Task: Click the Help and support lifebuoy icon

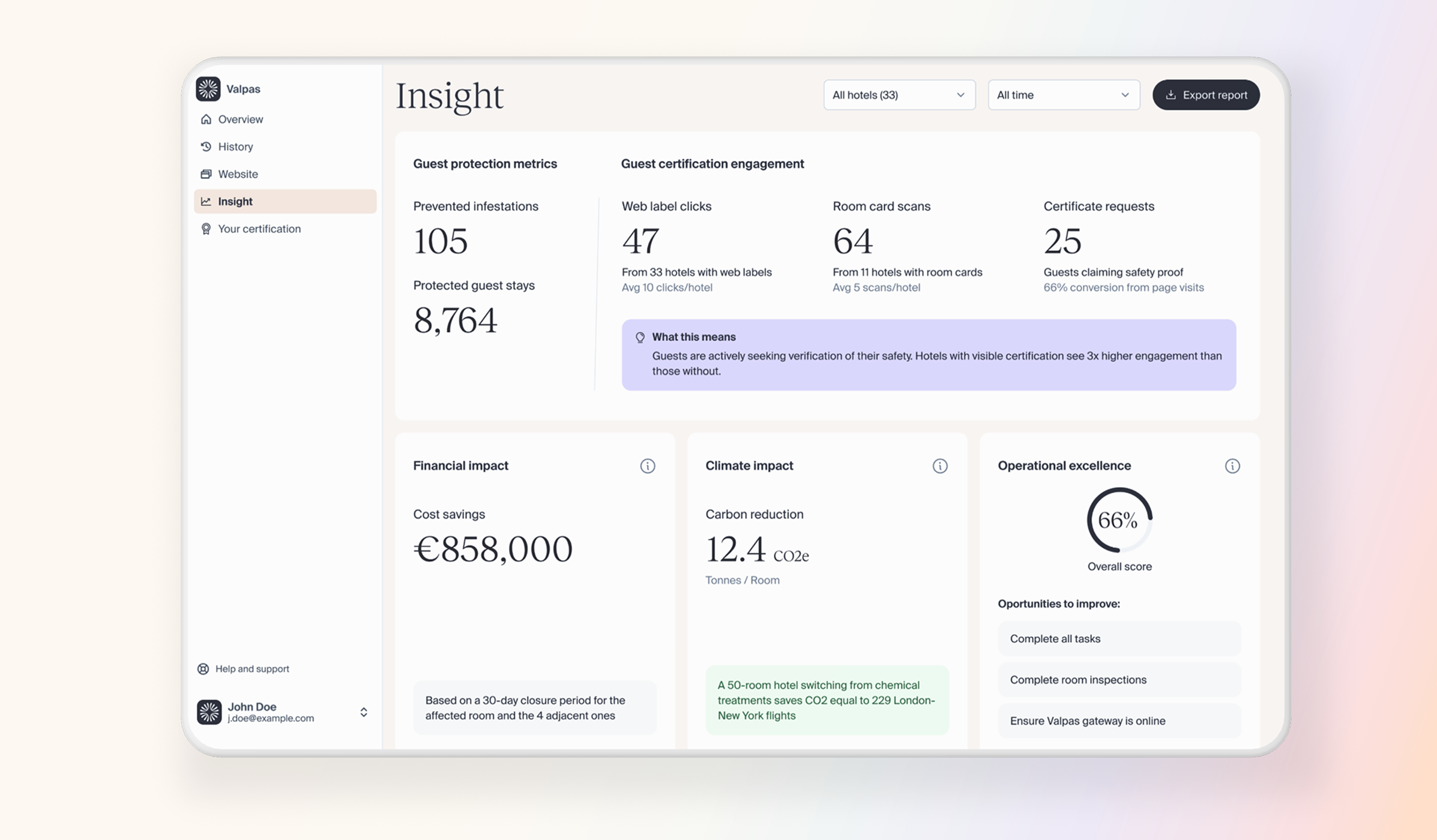Action: coord(203,668)
